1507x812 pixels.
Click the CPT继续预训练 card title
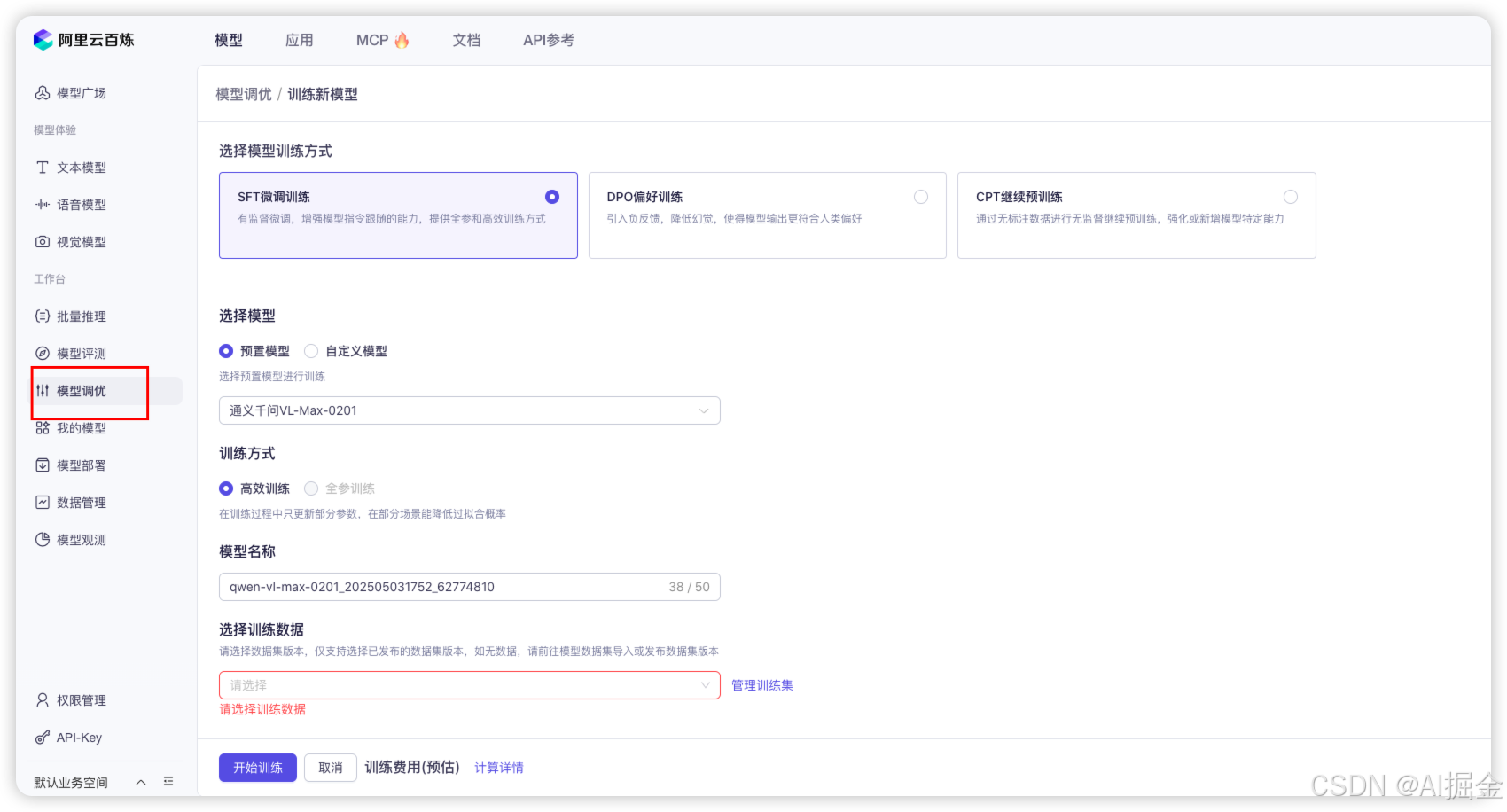pyautogui.click(x=1019, y=197)
